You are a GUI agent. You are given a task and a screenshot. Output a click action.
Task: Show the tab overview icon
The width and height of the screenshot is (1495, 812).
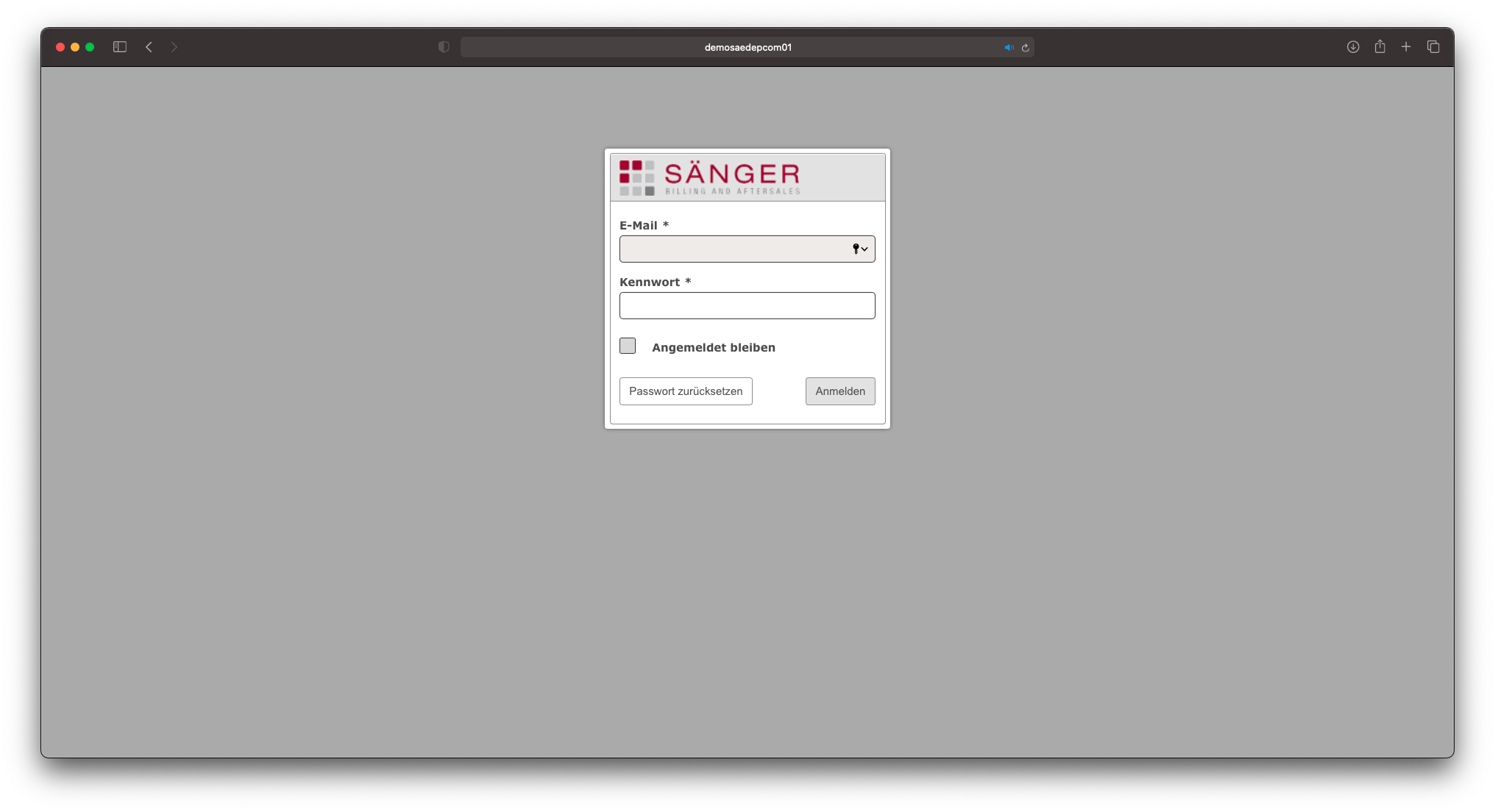pos(1433,47)
